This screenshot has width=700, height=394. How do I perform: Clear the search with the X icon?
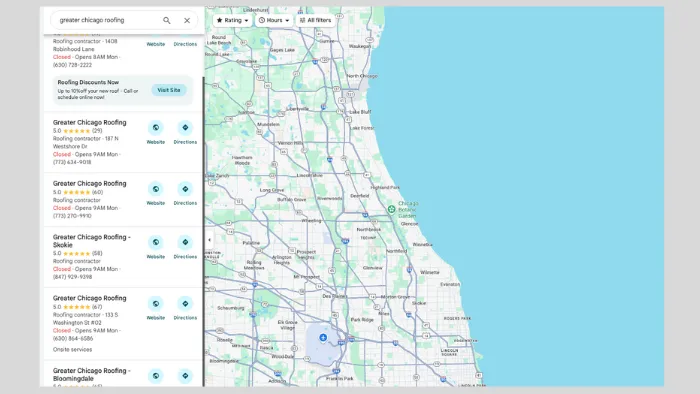click(x=187, y=20)
